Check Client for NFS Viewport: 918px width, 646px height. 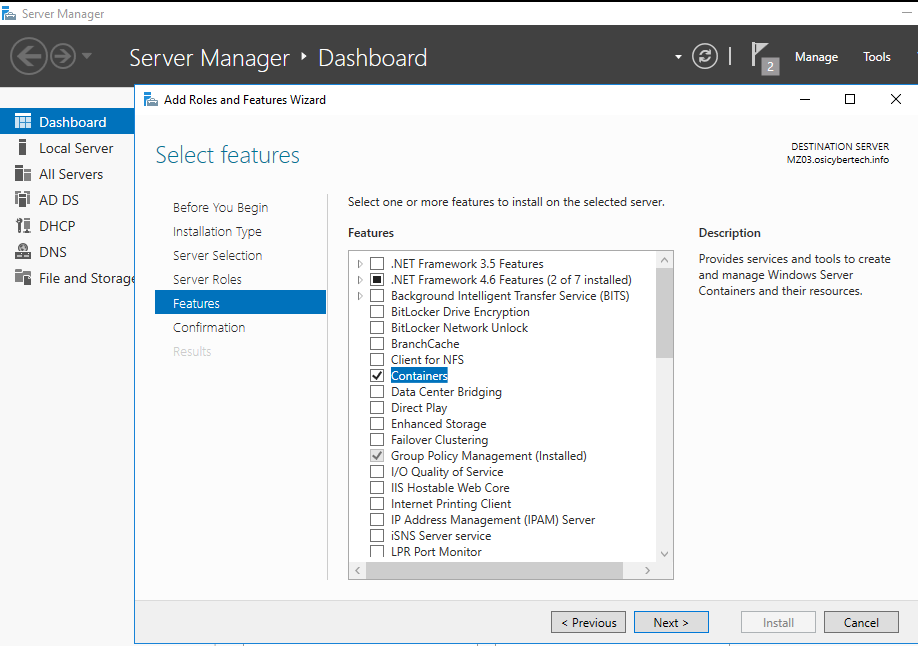pos(377,360)
